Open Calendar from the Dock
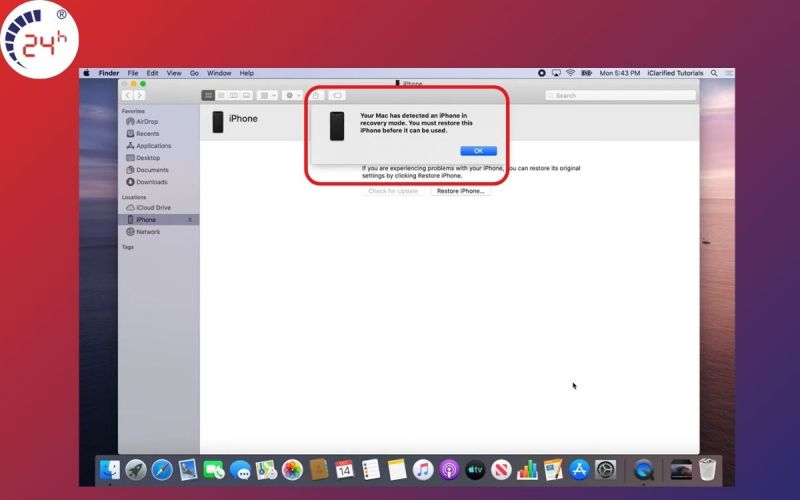The height and width of the screenshot is (500, 800). pyautogui.click(x=344, y=469)
